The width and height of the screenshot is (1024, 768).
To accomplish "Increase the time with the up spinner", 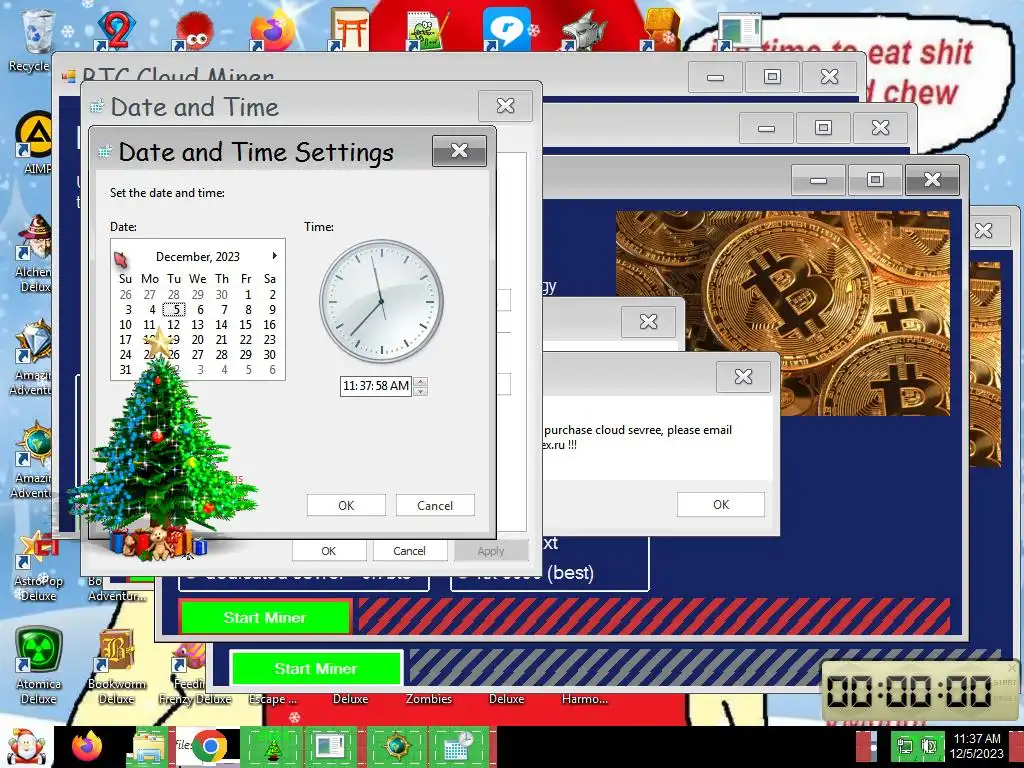I will [421, 381].
